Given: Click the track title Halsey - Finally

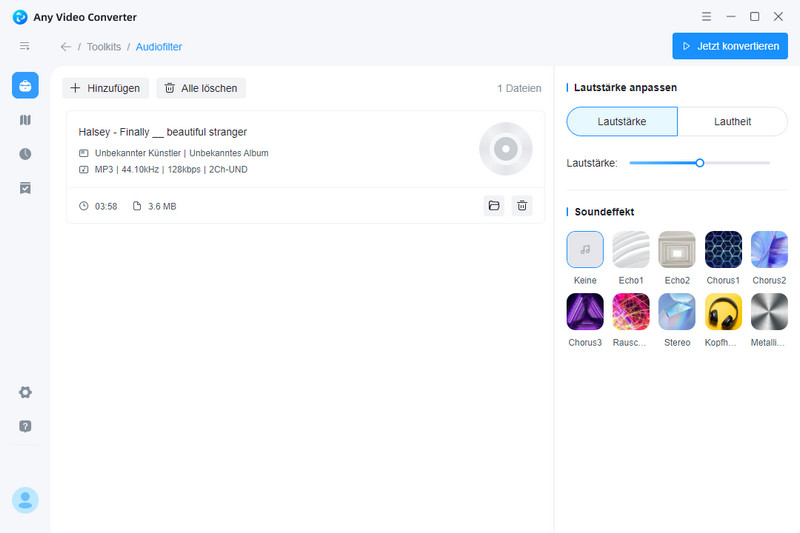Looking at the screenshot, I should [163, 132].
